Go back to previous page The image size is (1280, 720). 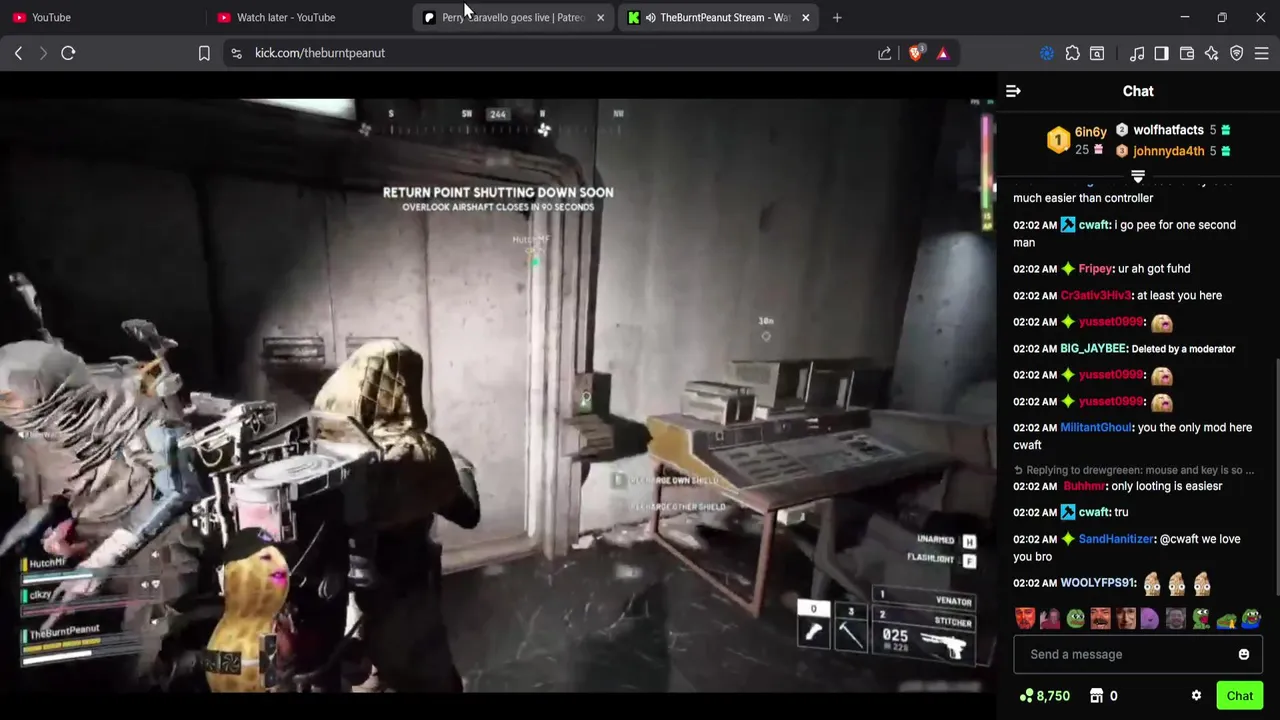pos(18,53)
